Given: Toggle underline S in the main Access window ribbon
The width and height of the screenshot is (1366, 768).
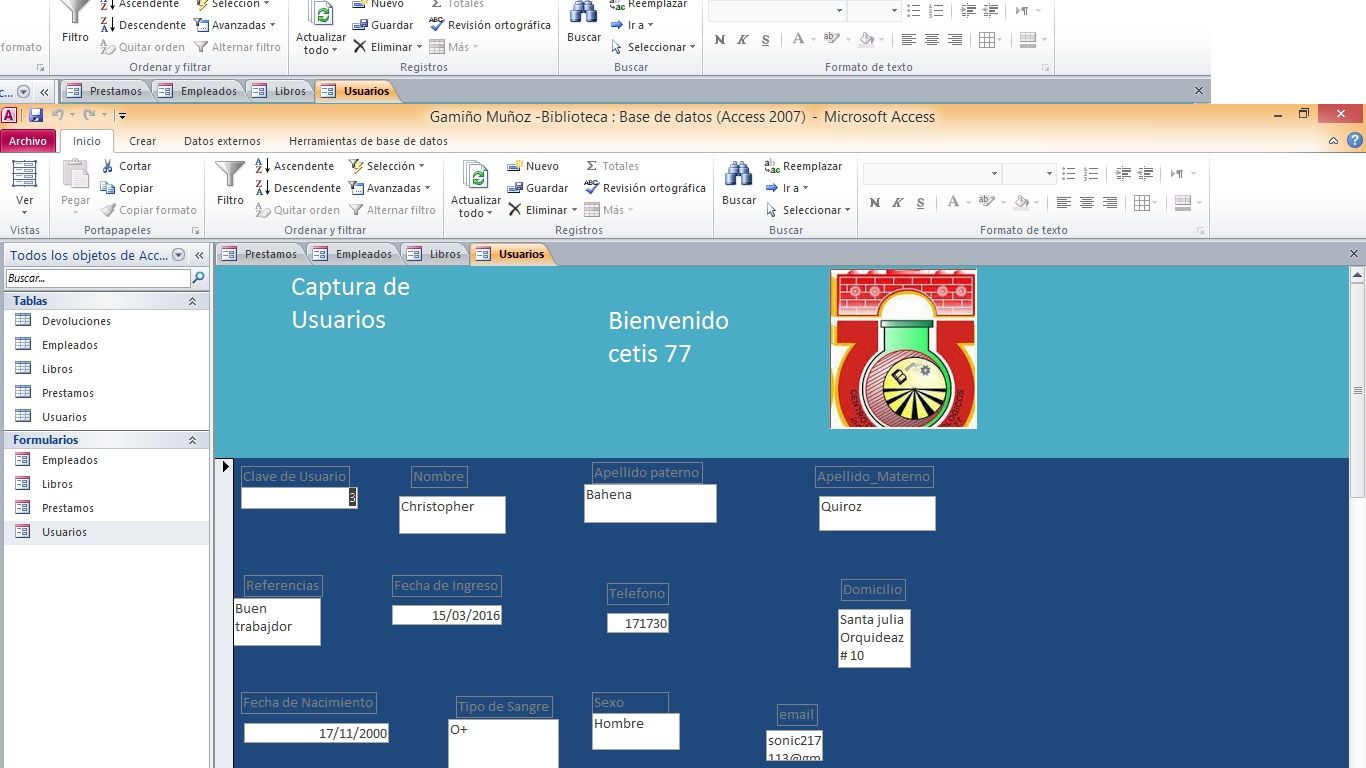Looking at the screenshot, I should click(x=920, y=203).
